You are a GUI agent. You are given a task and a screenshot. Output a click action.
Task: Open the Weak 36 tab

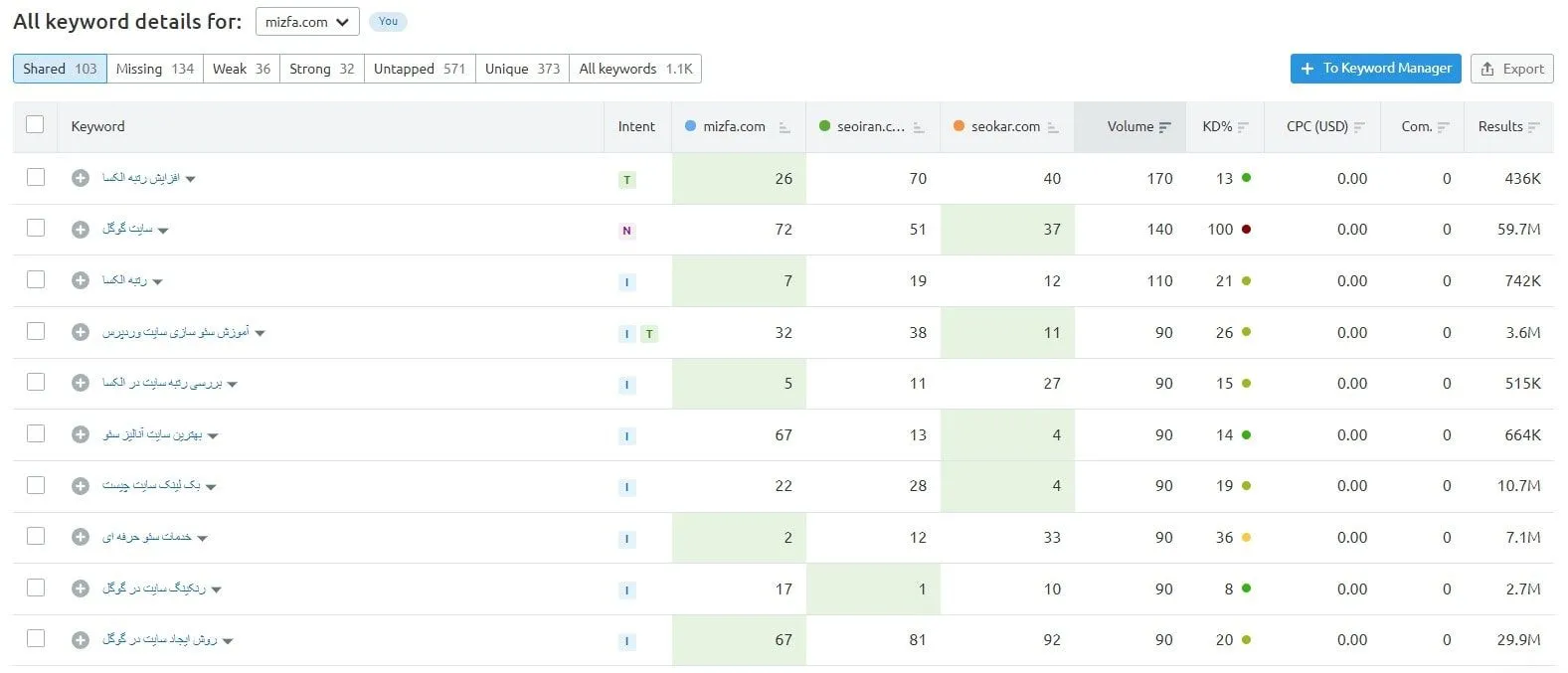coord(242,69)
